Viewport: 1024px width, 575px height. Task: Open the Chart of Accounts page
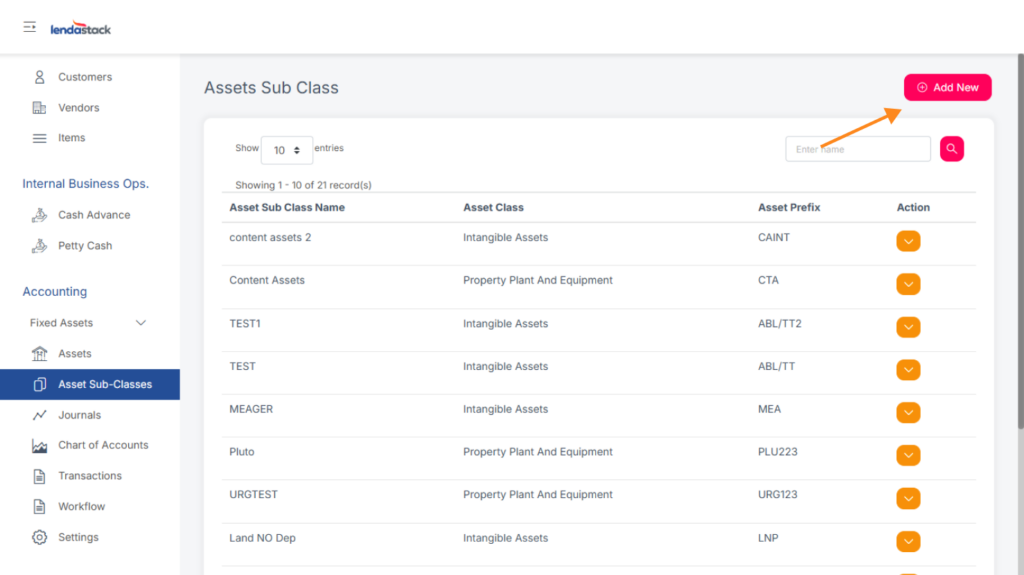point(102,445)
